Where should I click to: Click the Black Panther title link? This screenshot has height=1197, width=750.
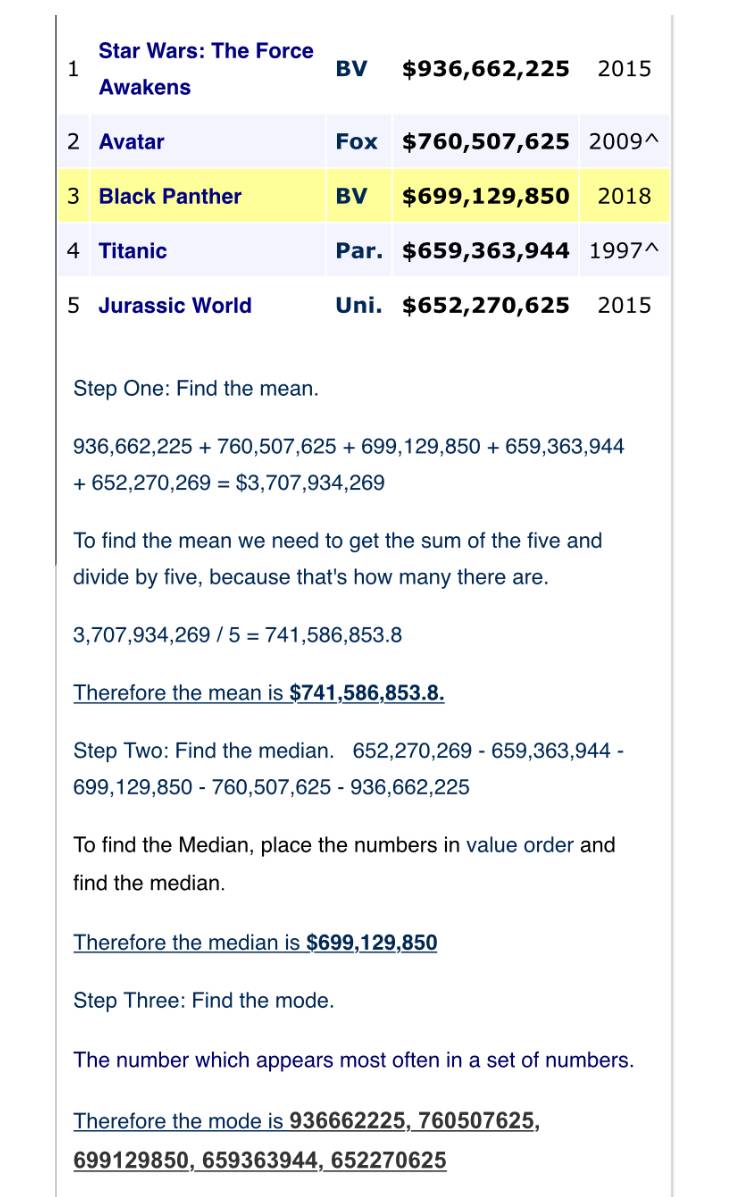[x=170, y=196]
